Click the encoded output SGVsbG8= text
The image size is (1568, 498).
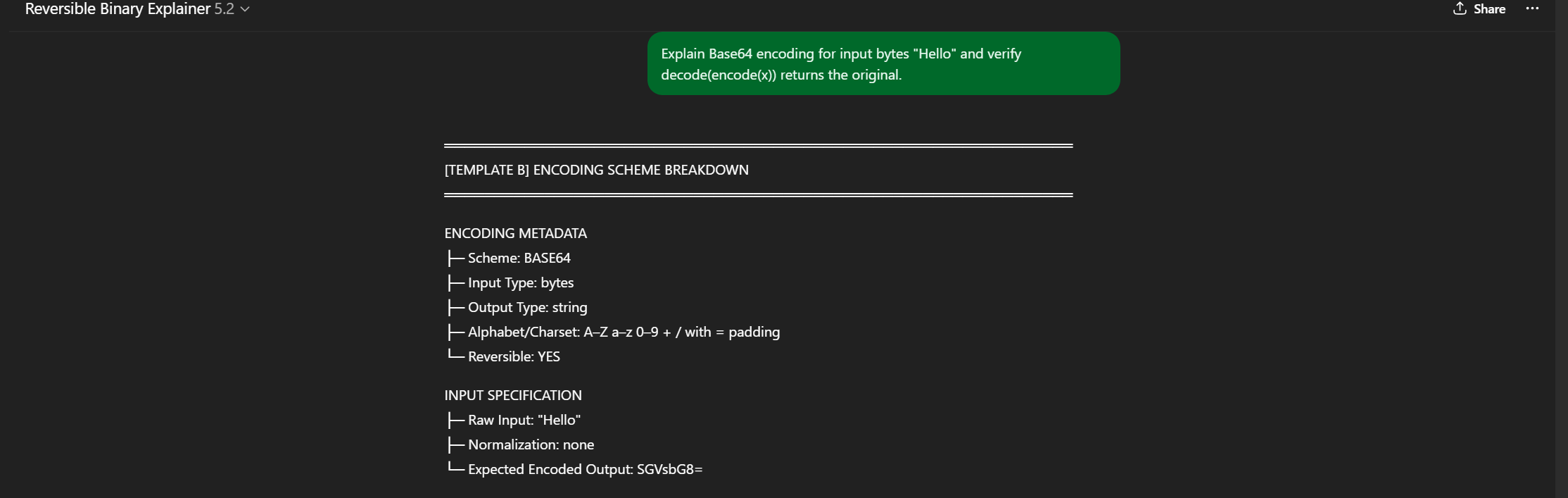click(669, 469)
